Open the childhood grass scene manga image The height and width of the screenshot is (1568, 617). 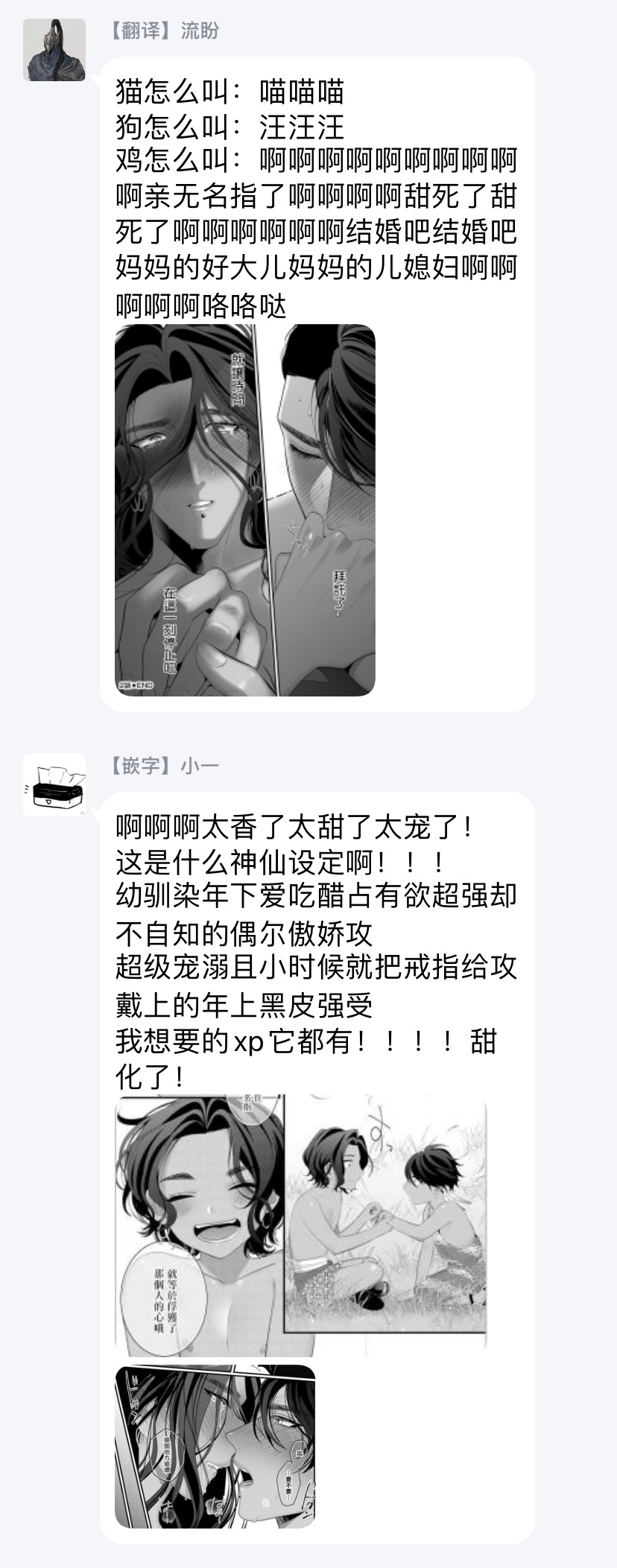301,1223
